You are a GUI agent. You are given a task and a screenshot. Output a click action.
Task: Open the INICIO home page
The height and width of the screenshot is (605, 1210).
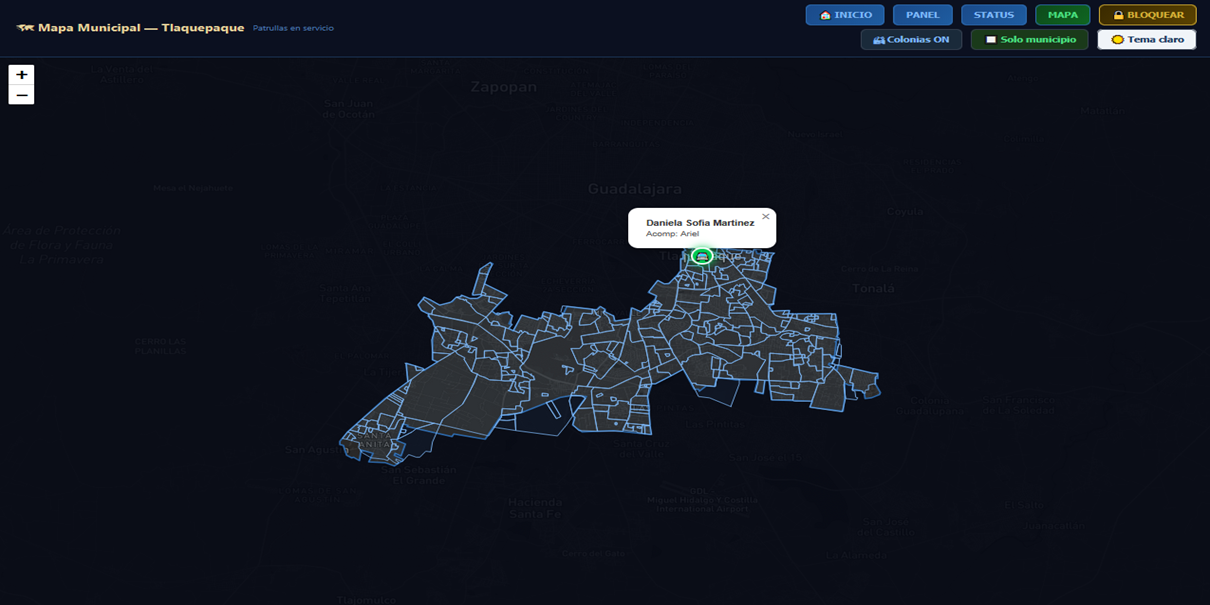tap(845, 15)
